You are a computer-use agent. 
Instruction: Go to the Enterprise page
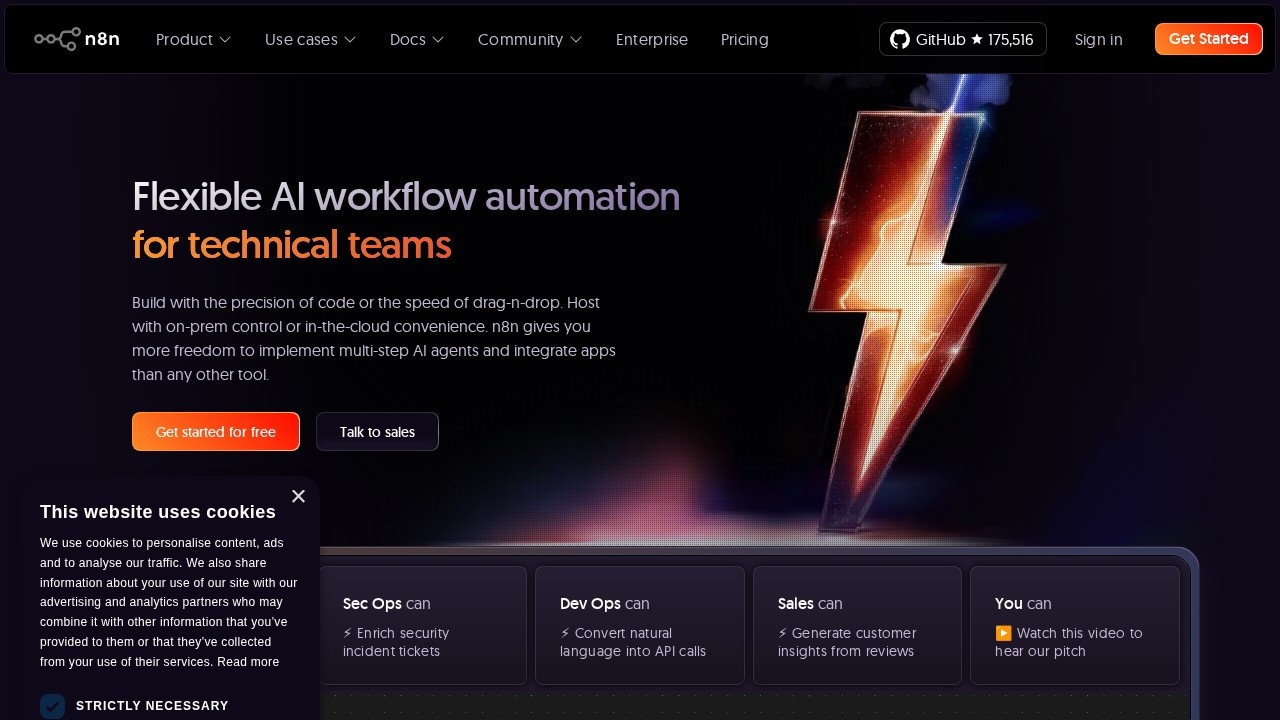tap(652, 39)
